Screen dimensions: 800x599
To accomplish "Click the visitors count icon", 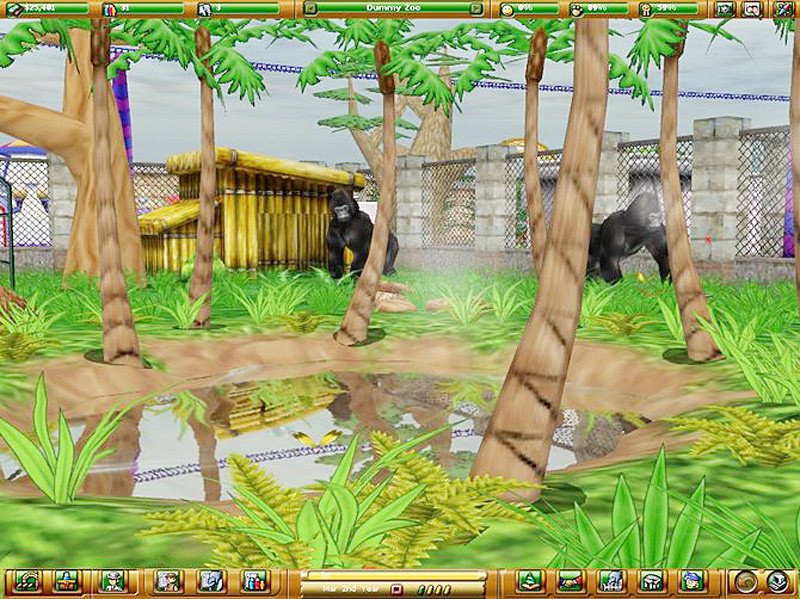I will click(109, 9).
